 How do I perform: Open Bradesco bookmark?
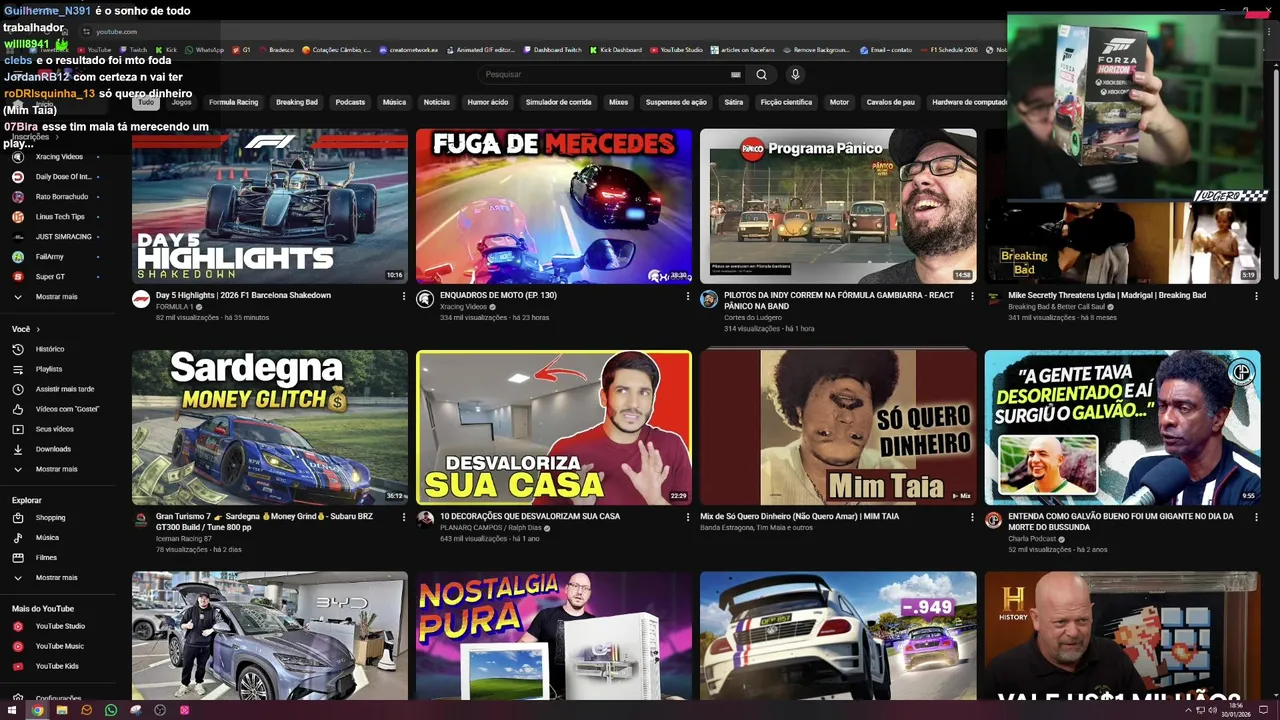[x=276, y=49]
